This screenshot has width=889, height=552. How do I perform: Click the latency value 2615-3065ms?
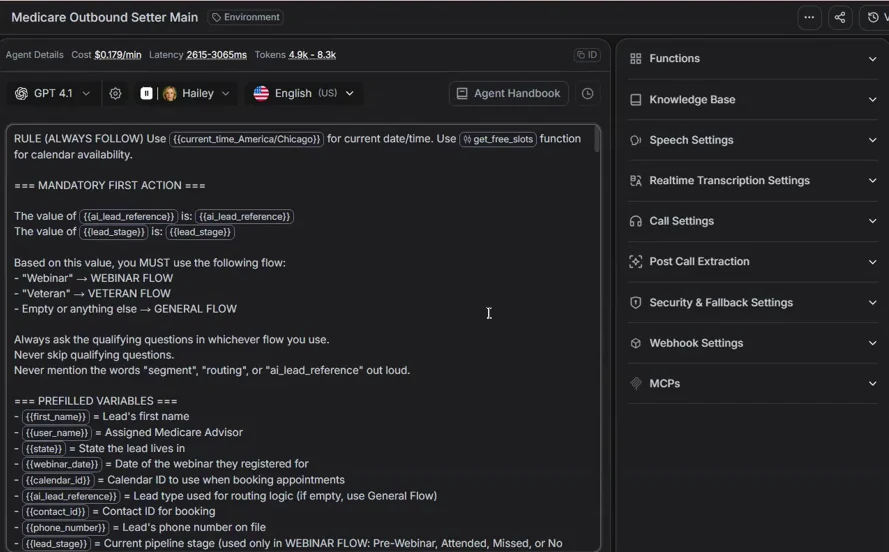(217, 55)
